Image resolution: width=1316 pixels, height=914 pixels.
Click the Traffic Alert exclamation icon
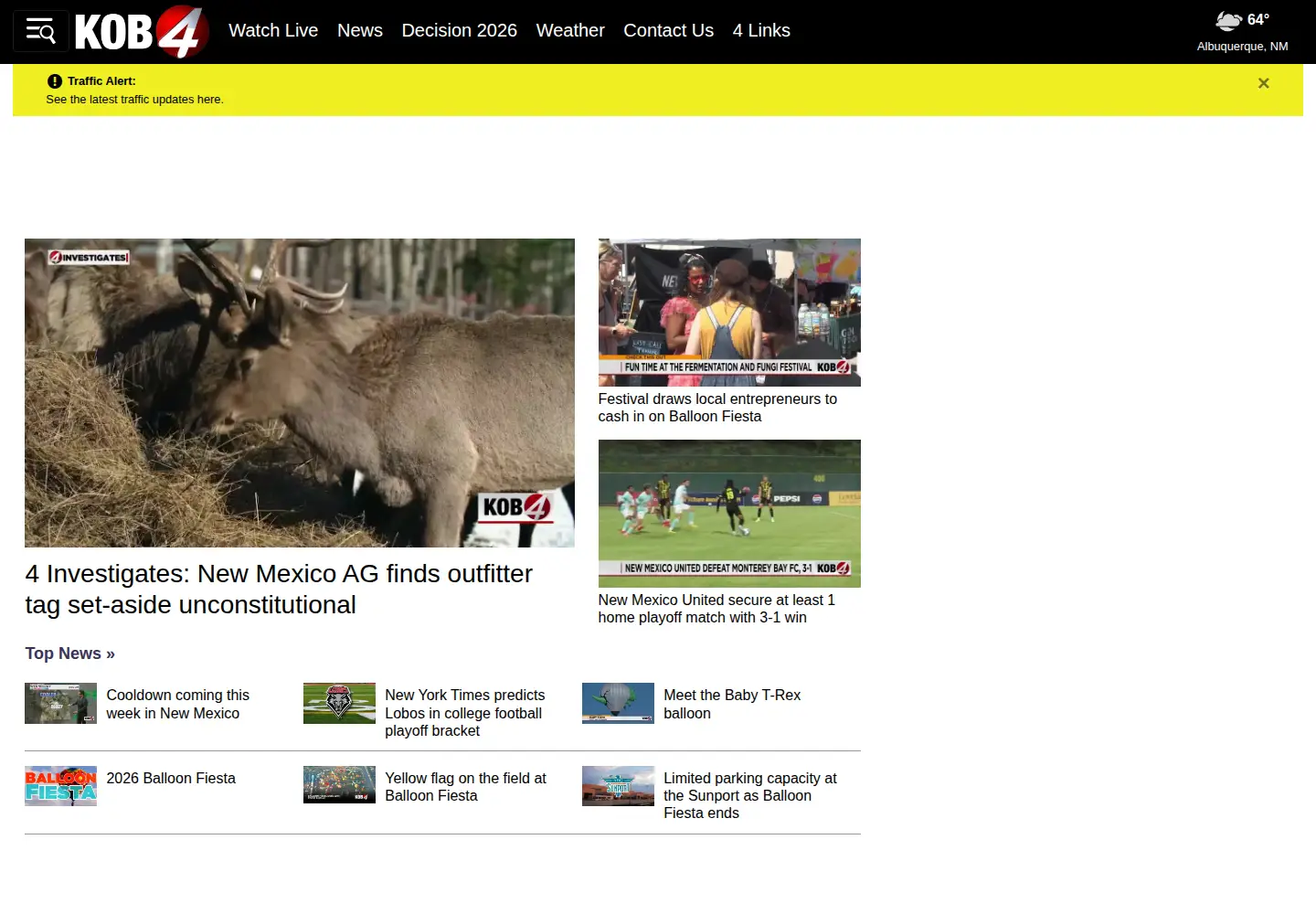point(55,81)
